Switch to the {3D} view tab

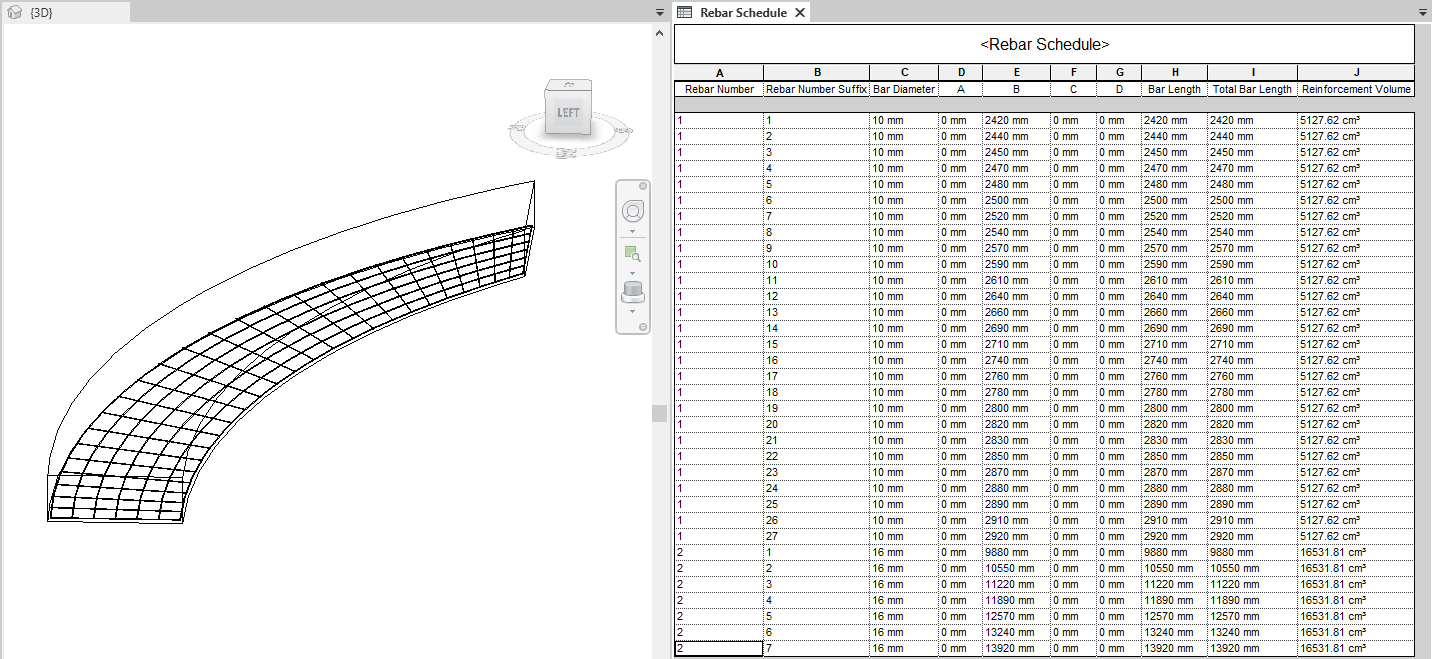pos(66,12)
